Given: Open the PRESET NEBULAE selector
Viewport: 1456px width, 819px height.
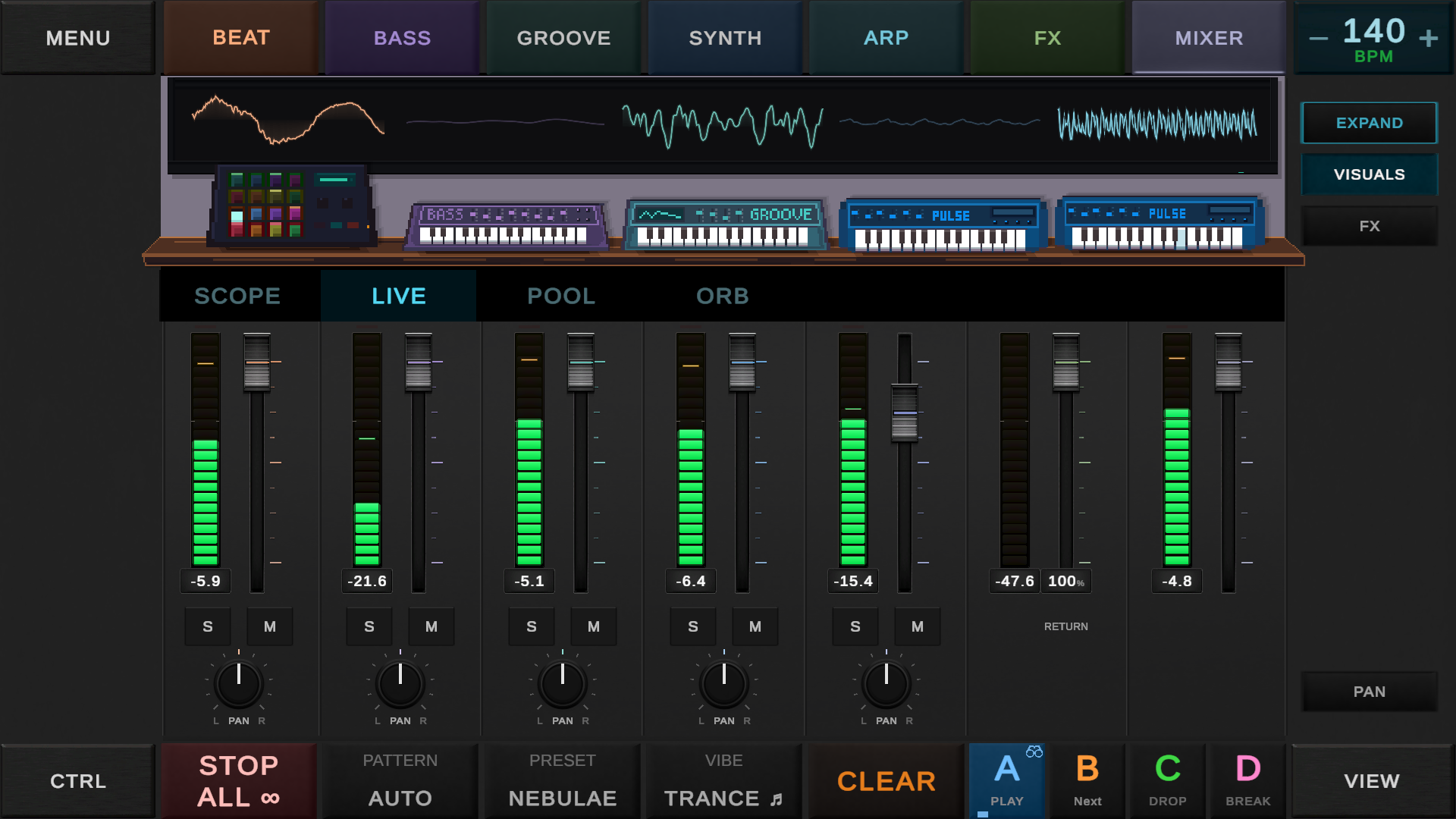Looking at the screenshot, I should [563, 781].
